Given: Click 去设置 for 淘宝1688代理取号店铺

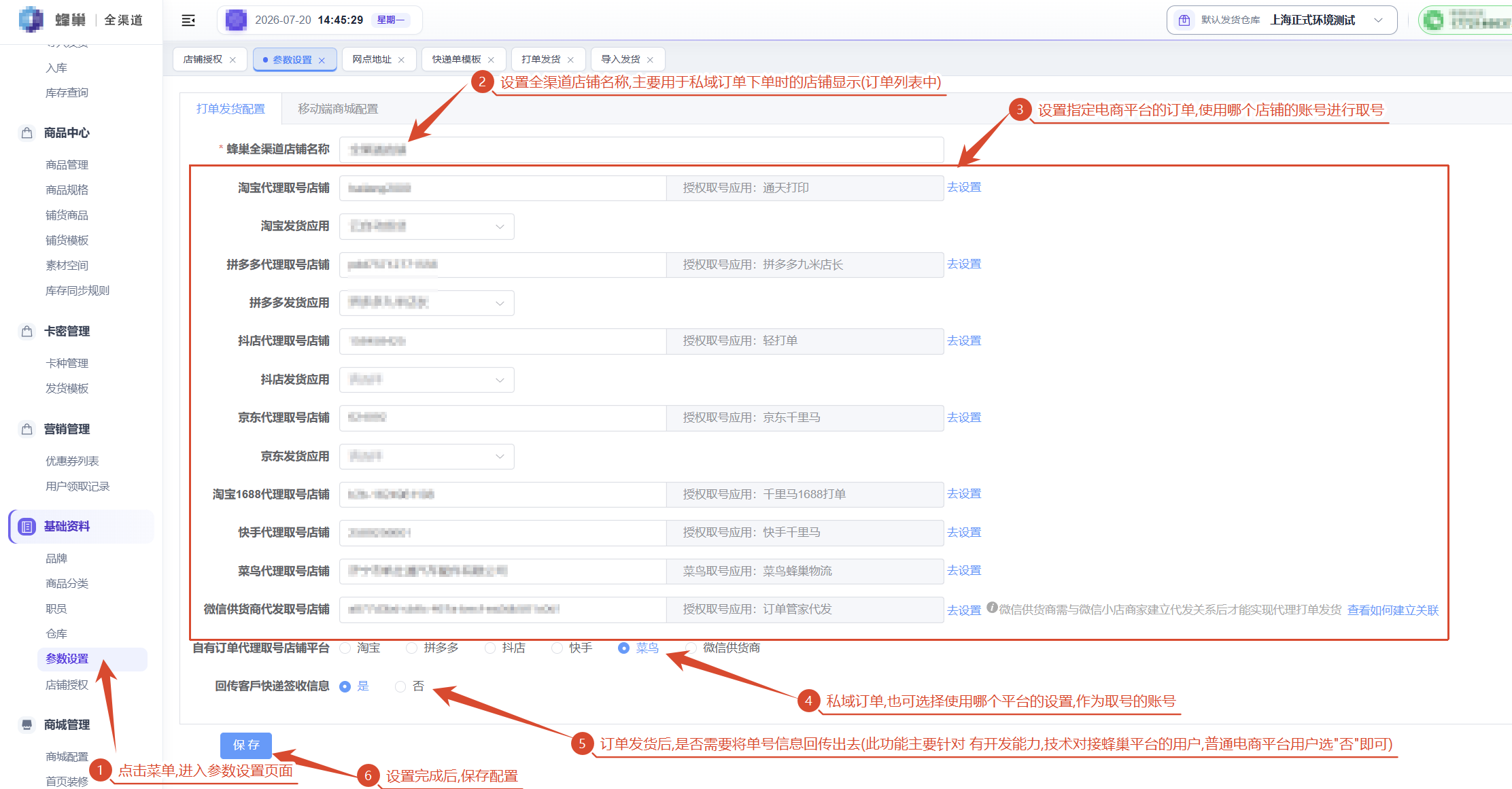Looking at the screenshot, I should click(964, 494).
